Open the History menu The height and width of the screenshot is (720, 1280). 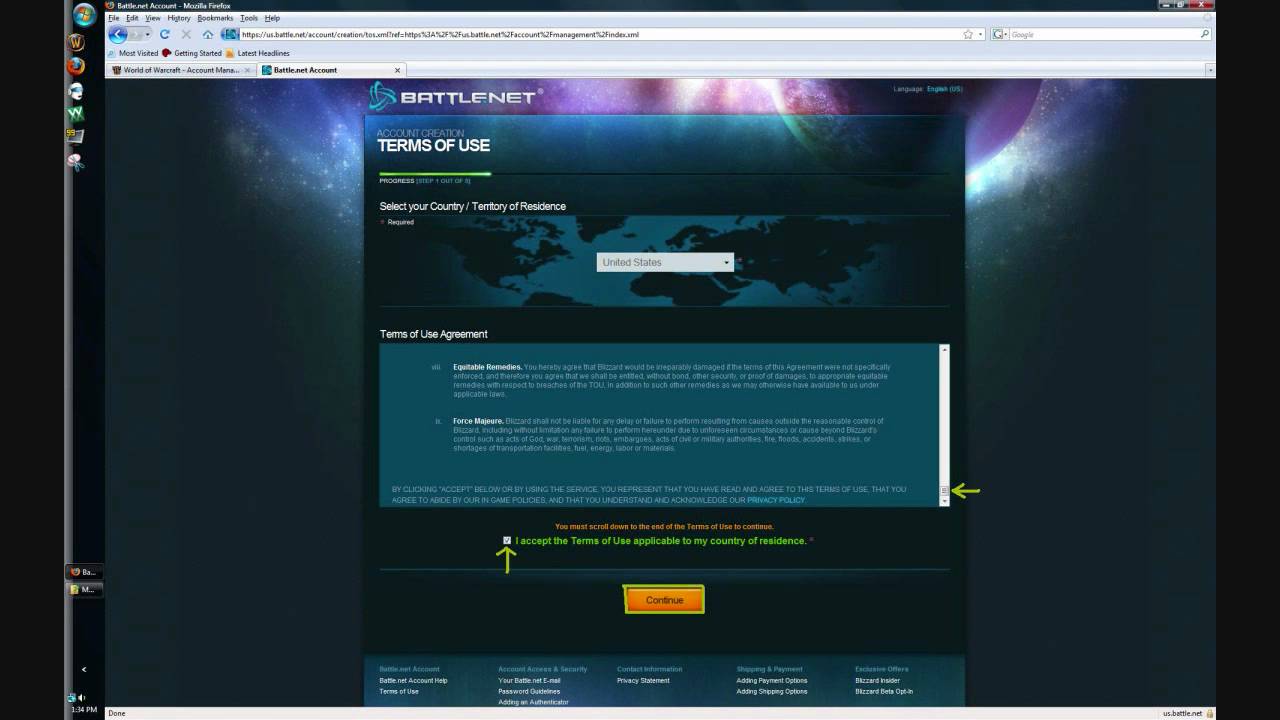(179, 18)
